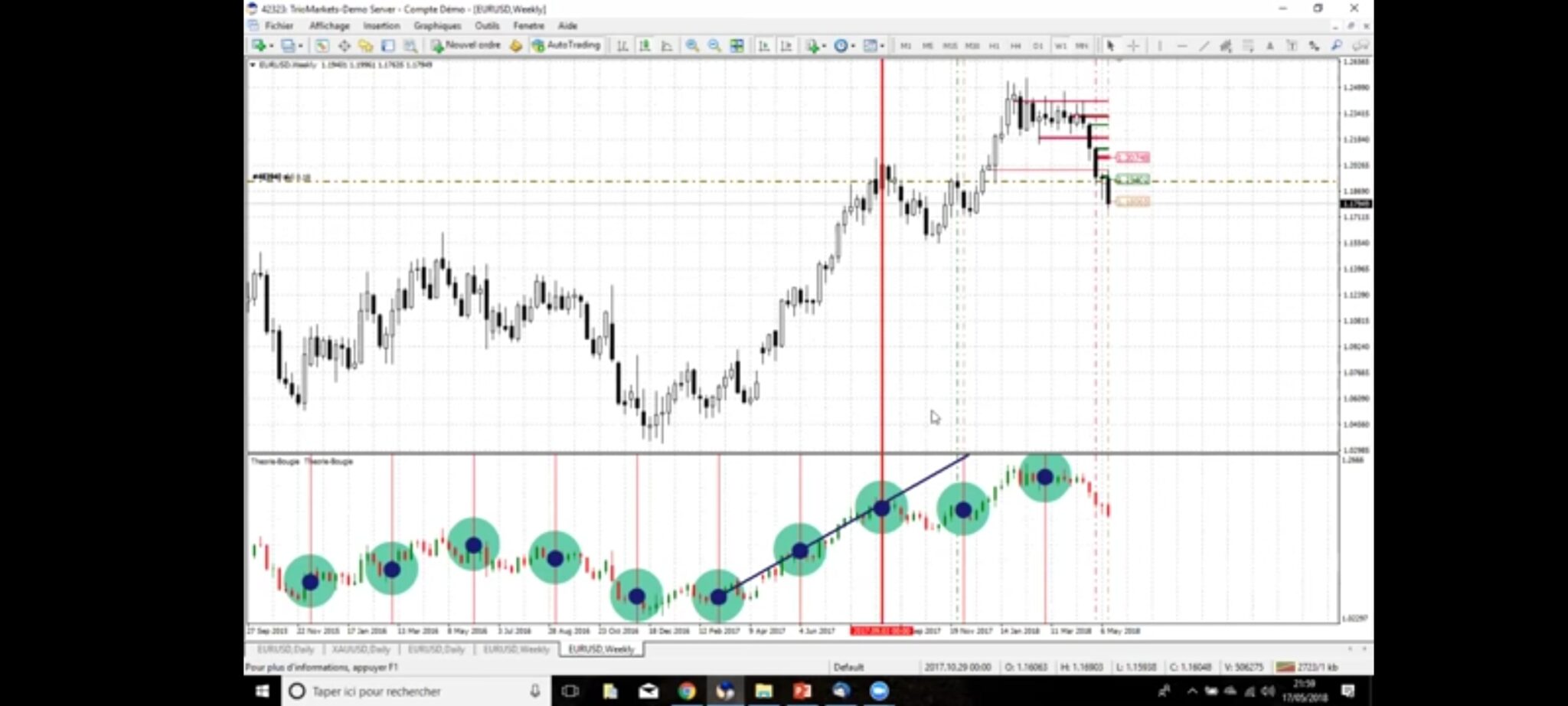Click the Windows search box
The image size is (1568, 706).
[x=416, y=691]
